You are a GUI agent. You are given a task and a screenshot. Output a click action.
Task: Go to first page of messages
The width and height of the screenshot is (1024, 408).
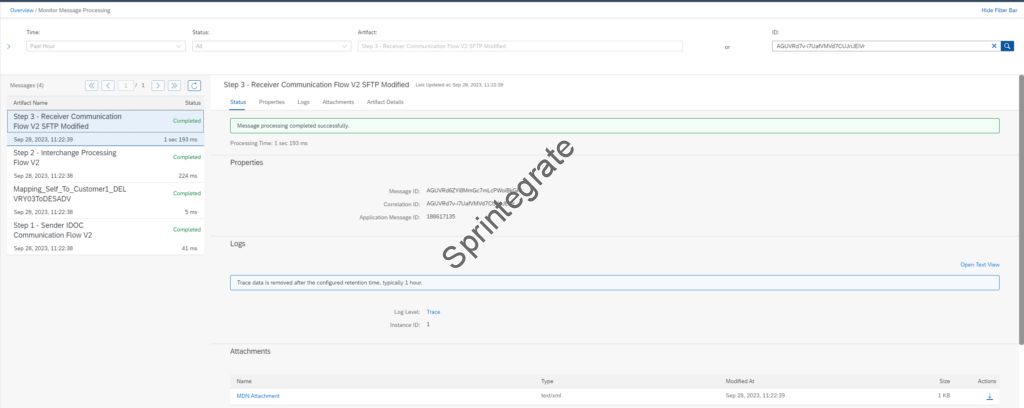[91, 86]
